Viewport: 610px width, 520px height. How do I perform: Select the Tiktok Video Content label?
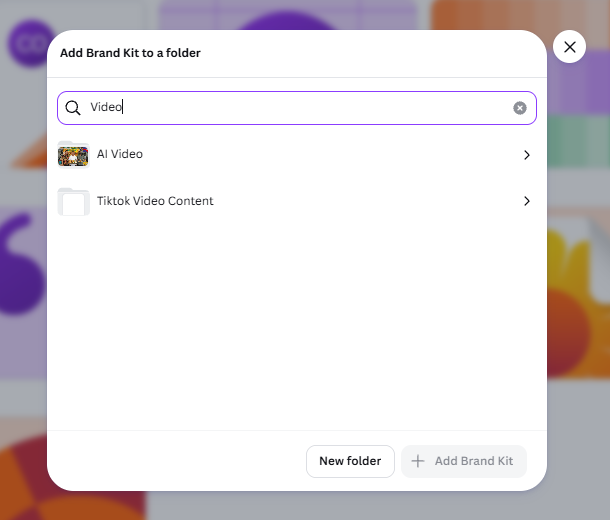[155, 201]
